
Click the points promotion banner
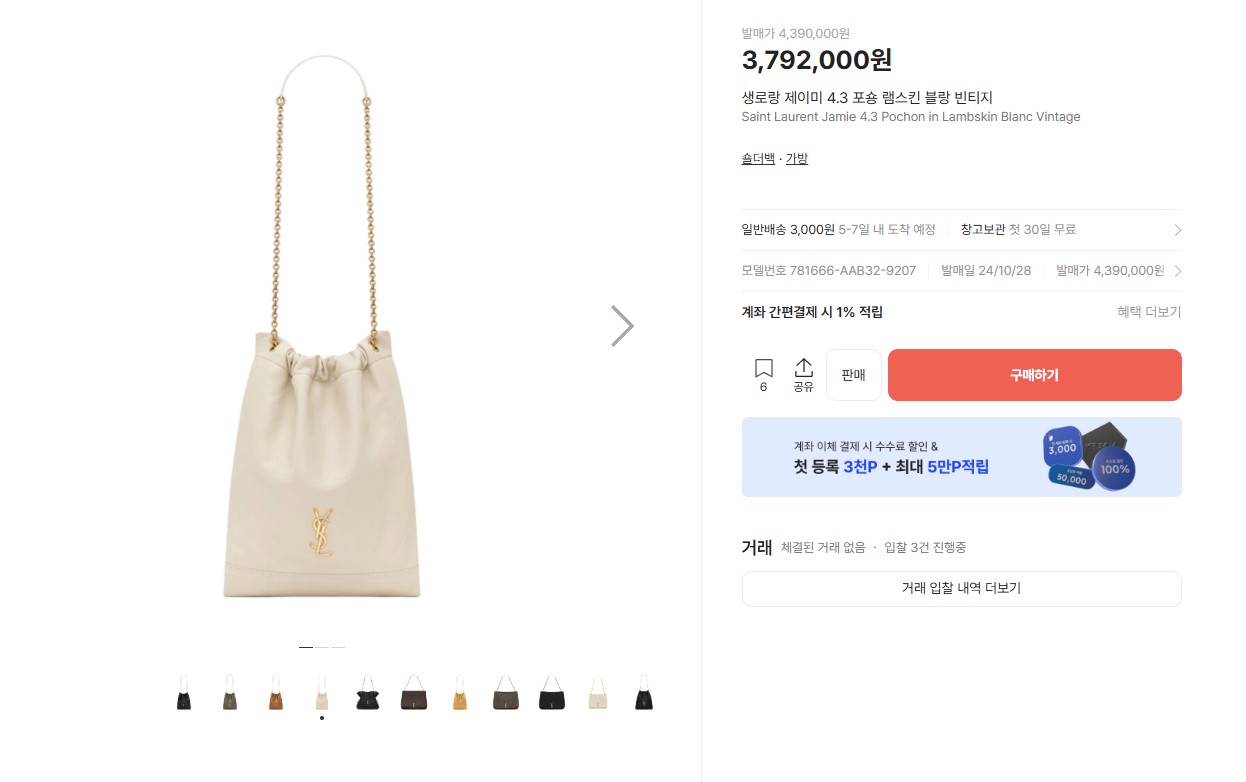tap(961, 457)
